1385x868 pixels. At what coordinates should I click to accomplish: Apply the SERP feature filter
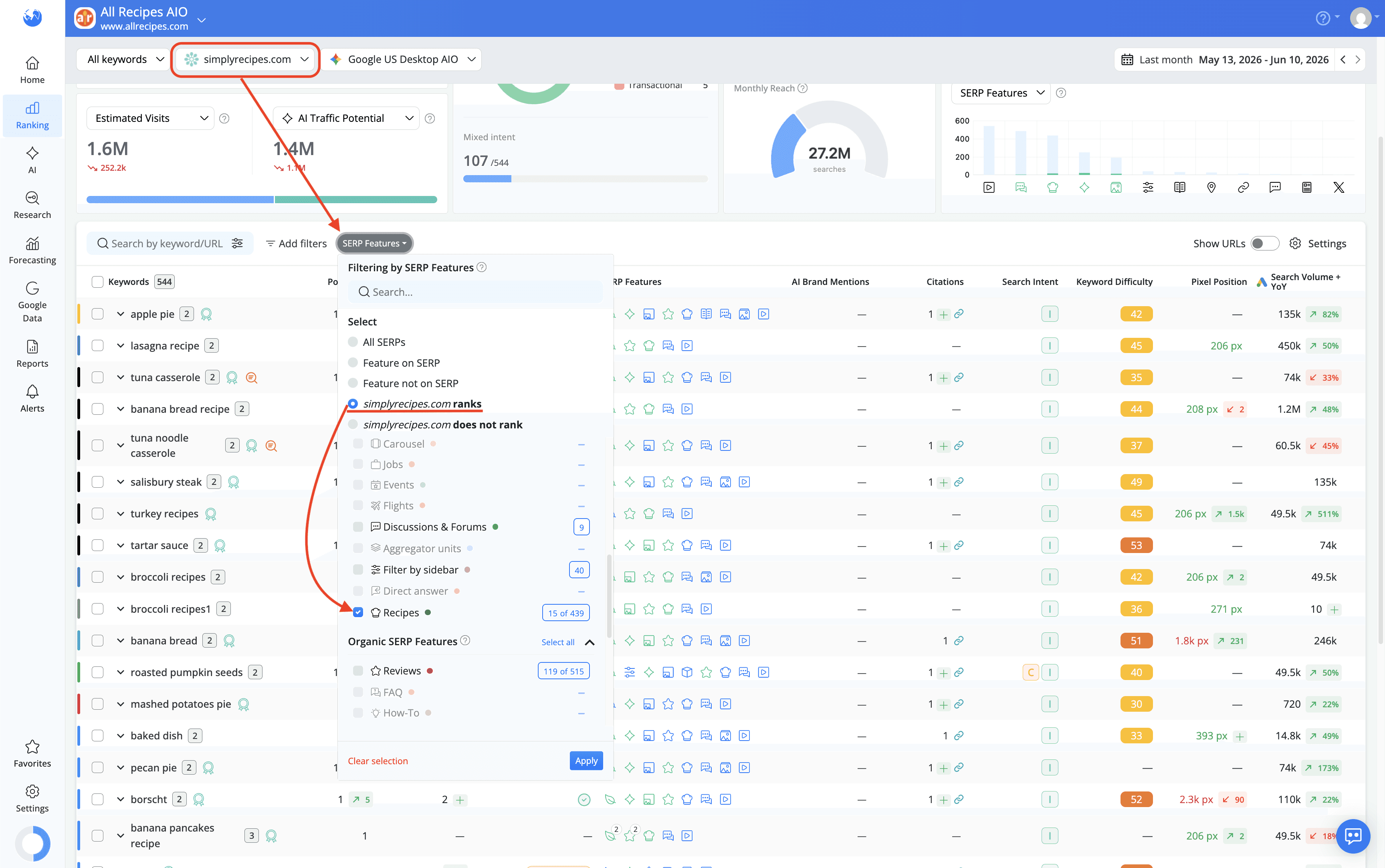pos(586,761)
